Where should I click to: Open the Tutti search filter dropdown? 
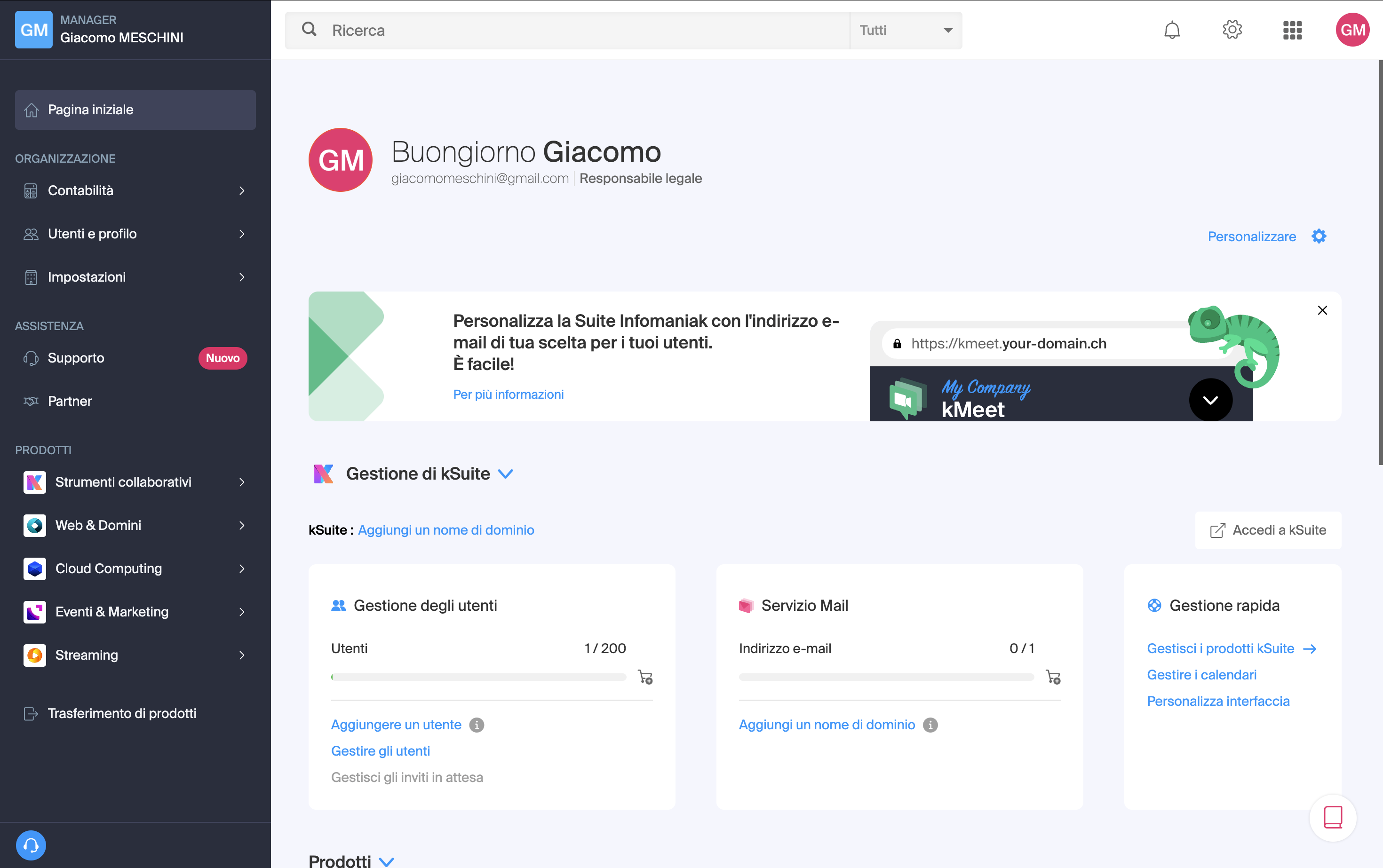tap(906, 30)
